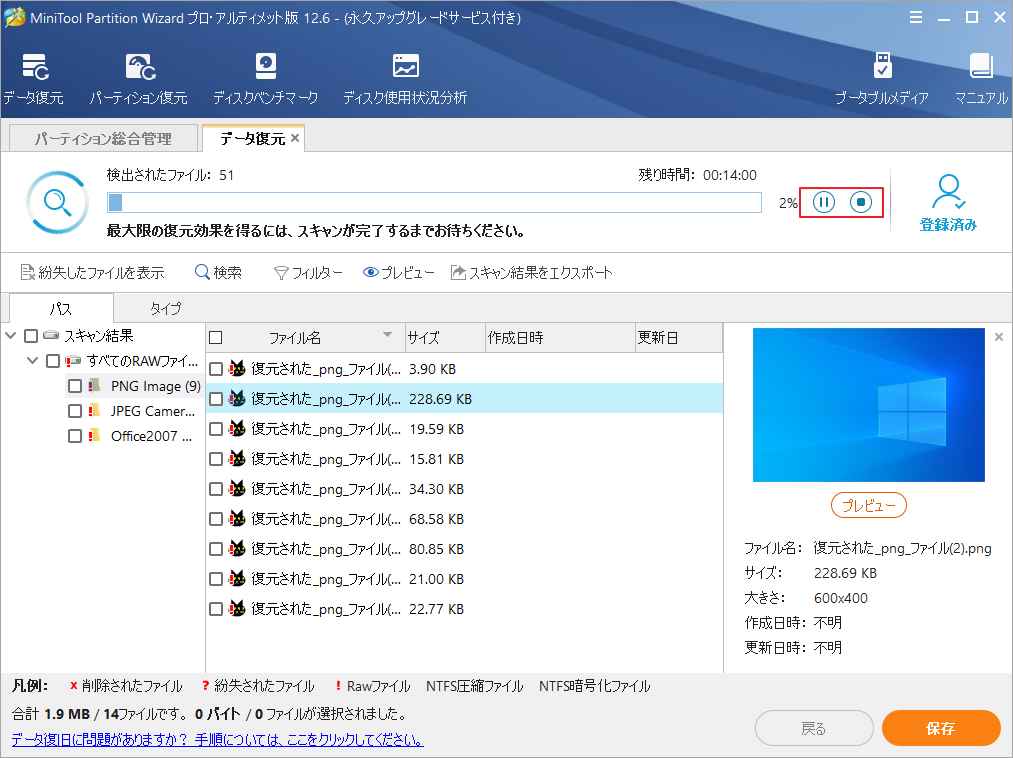Sort the list by 更新日 column

pos(679,337)
